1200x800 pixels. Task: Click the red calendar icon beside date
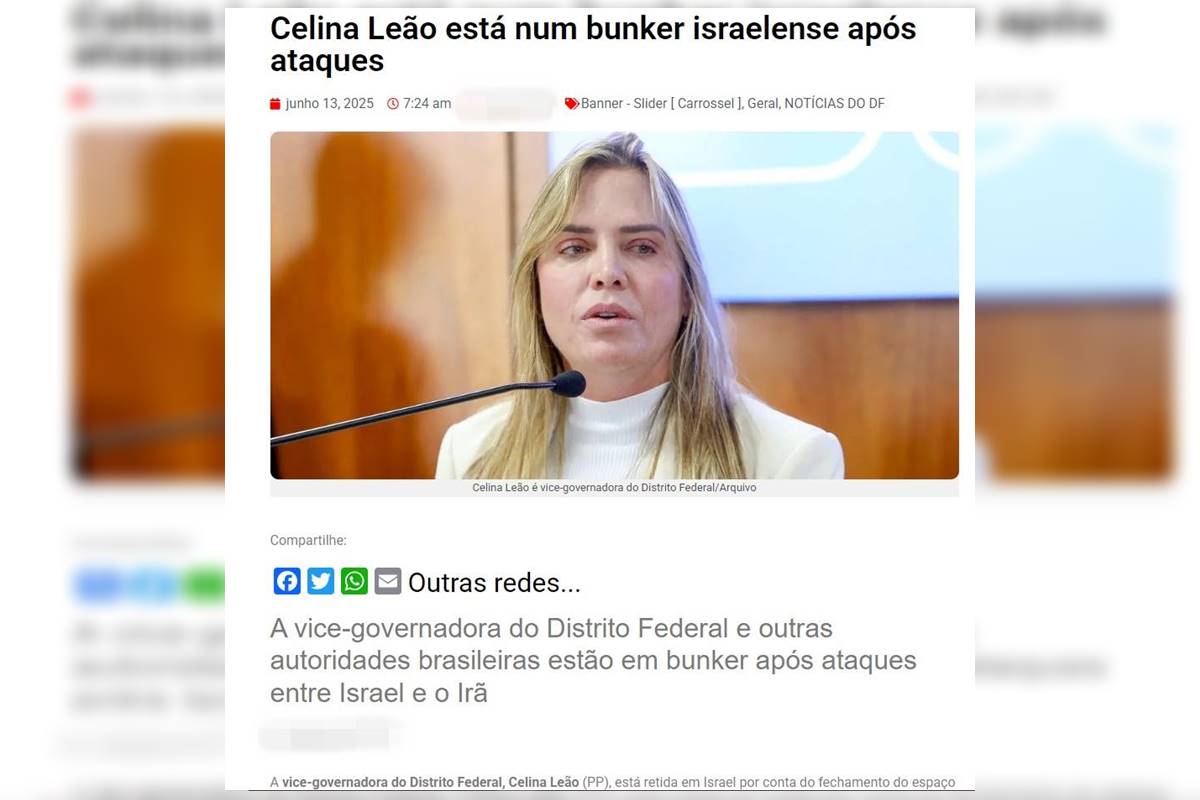(275, 104)
